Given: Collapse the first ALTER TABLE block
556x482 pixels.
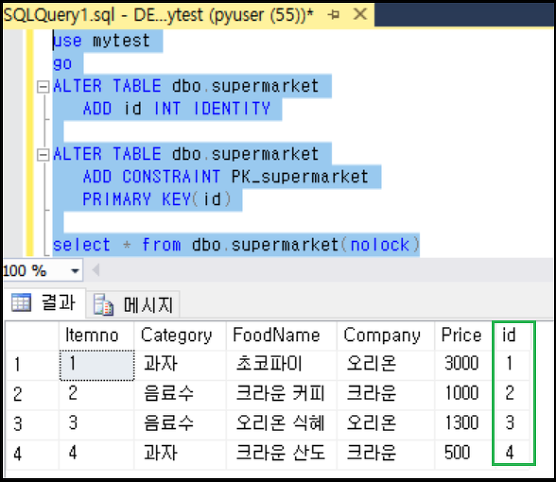Looking at the screenshot, I should (x=43, y=87).
